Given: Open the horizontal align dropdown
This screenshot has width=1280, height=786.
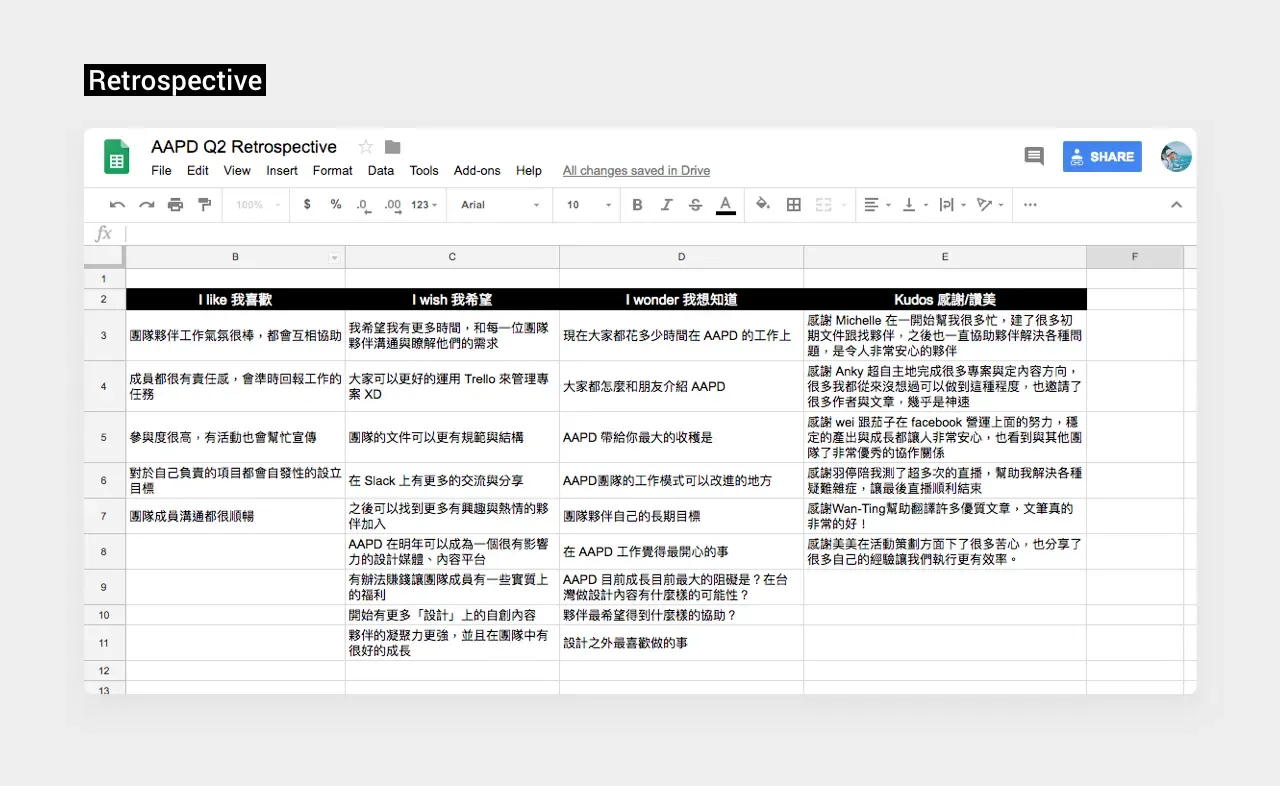Looking at the screenshot, I should 876,205.
